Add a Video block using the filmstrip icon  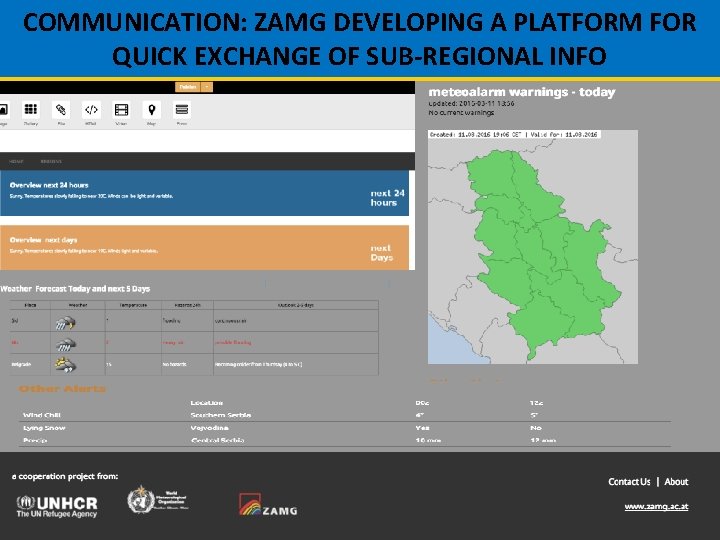(121, 109)
